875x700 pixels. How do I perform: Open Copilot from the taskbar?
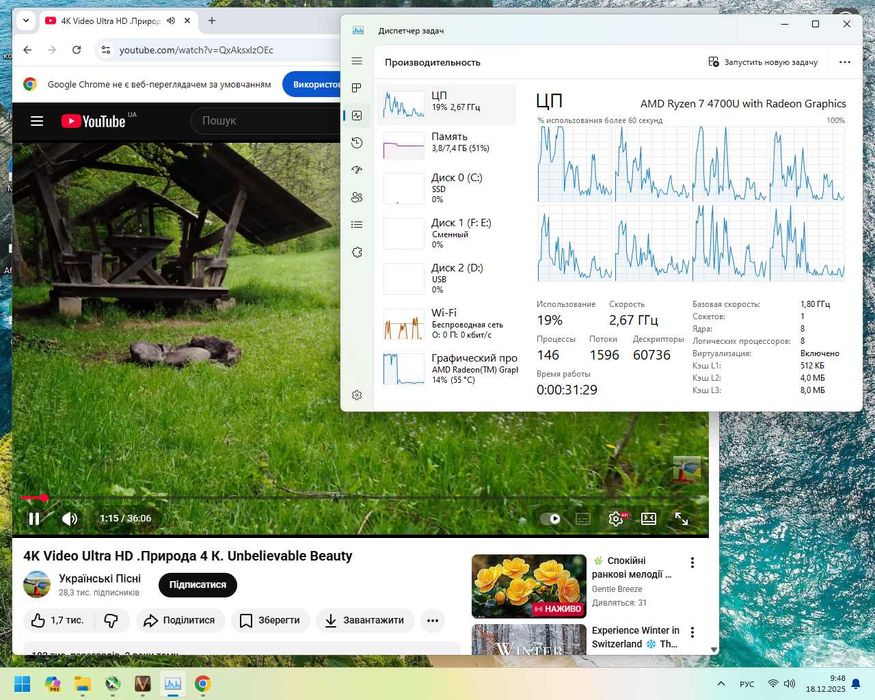click(x=52, y=683)
